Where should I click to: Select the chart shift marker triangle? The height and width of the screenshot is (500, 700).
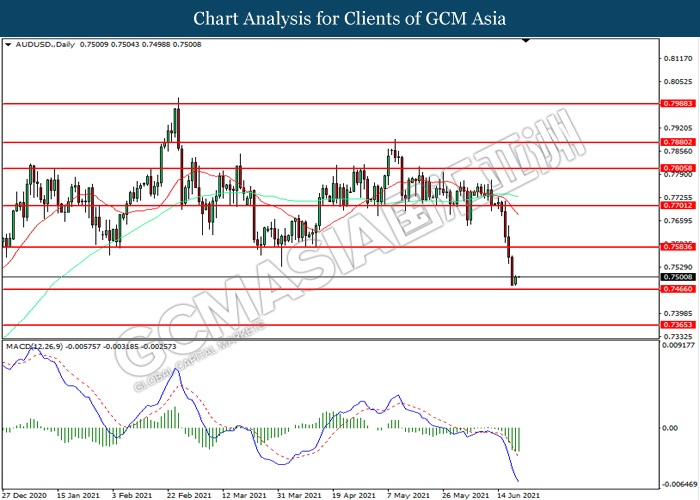coord(526,41)
